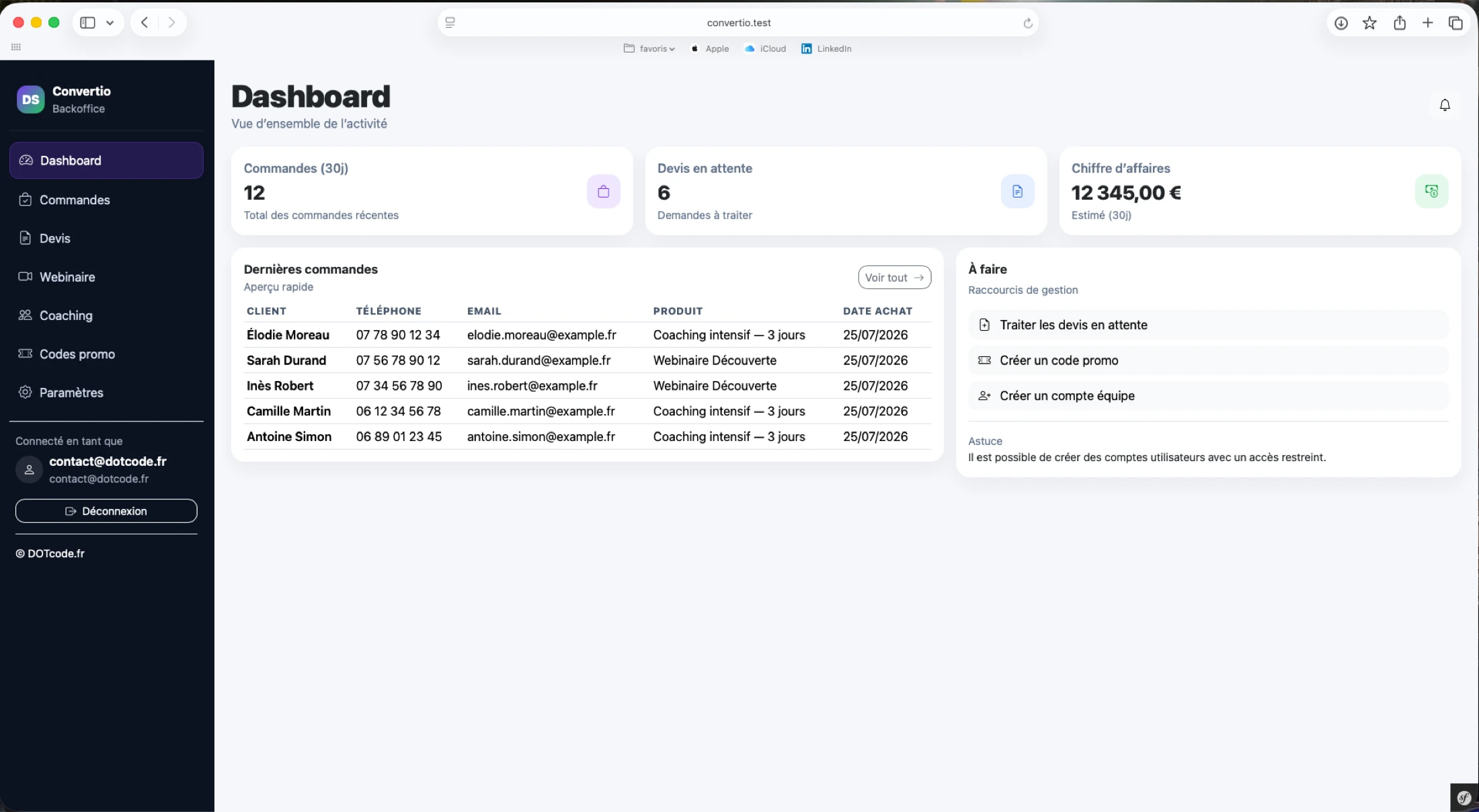Select Webinaire in the sidebar
The height and width of the screenshot is (812, 1479).
click(x=106, y=277)
